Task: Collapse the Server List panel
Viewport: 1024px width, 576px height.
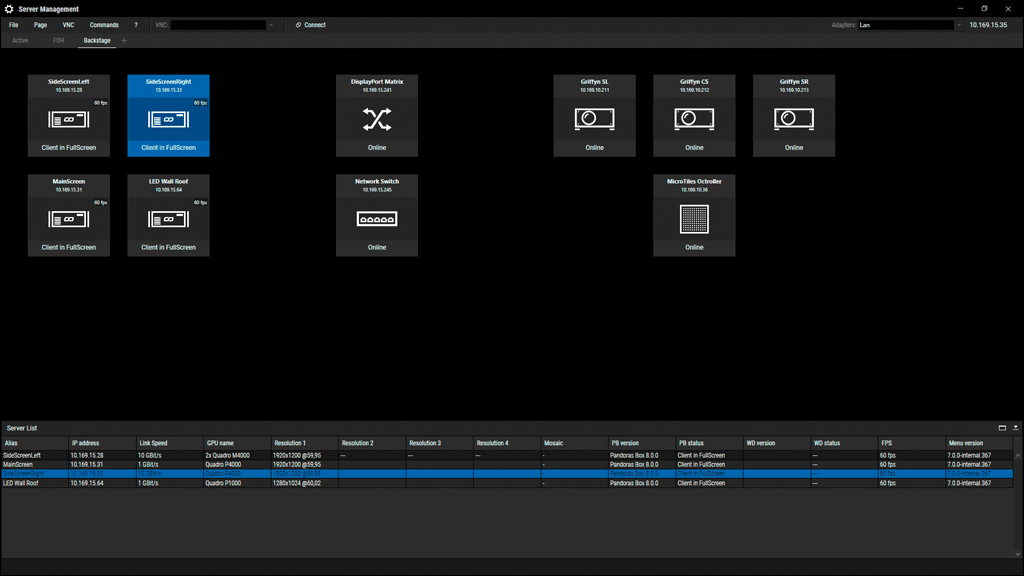Action: (1015, 428)
